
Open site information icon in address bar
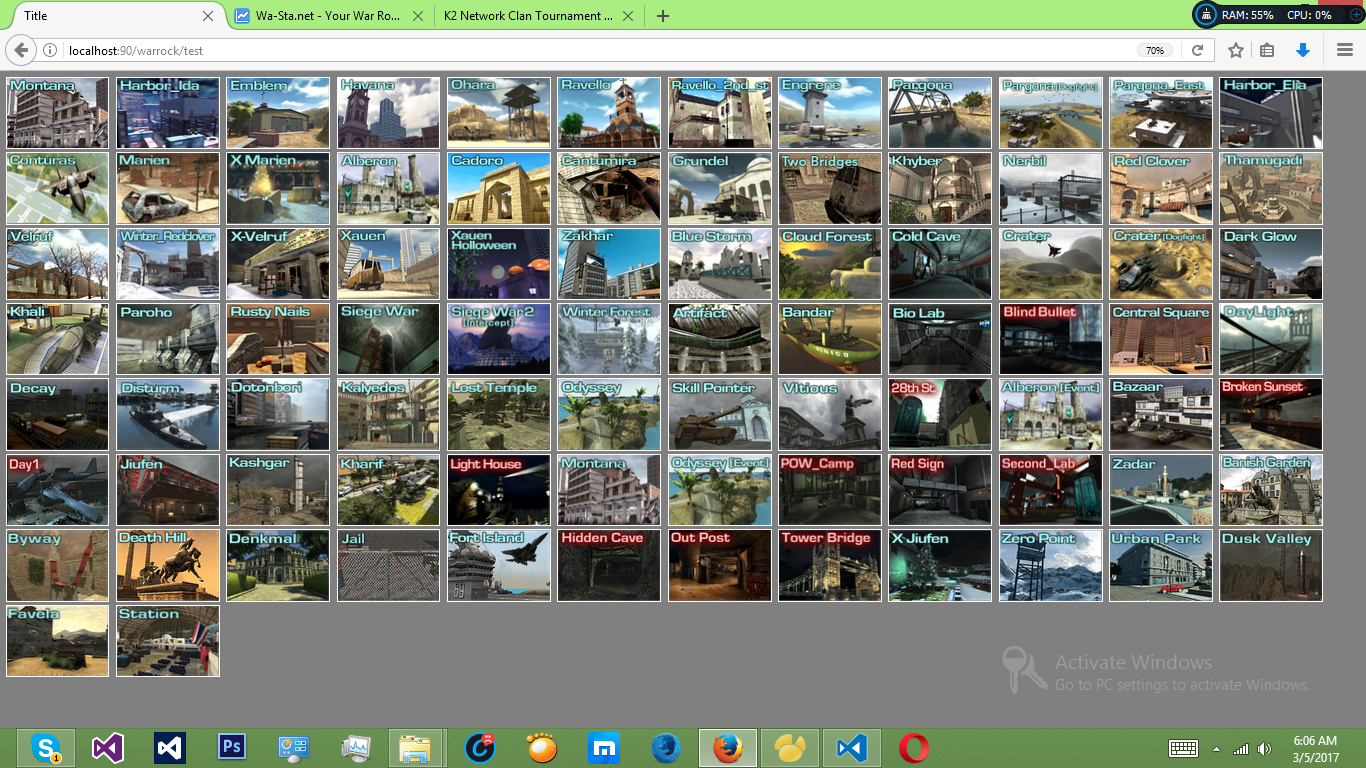tap(50, 50)
